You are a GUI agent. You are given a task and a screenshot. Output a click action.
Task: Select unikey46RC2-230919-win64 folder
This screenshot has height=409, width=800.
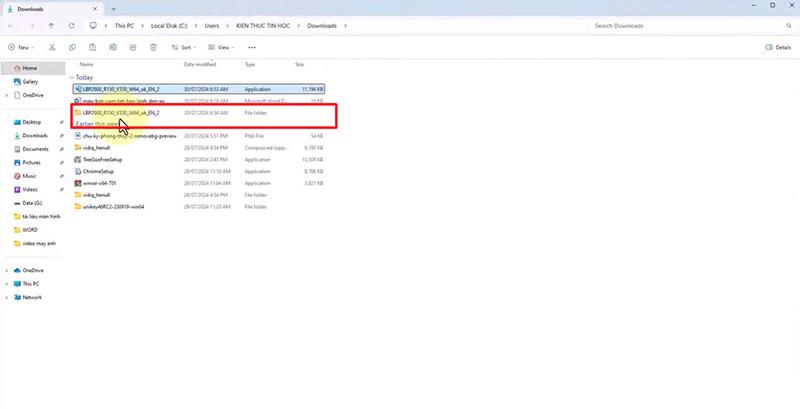[198, 207]
